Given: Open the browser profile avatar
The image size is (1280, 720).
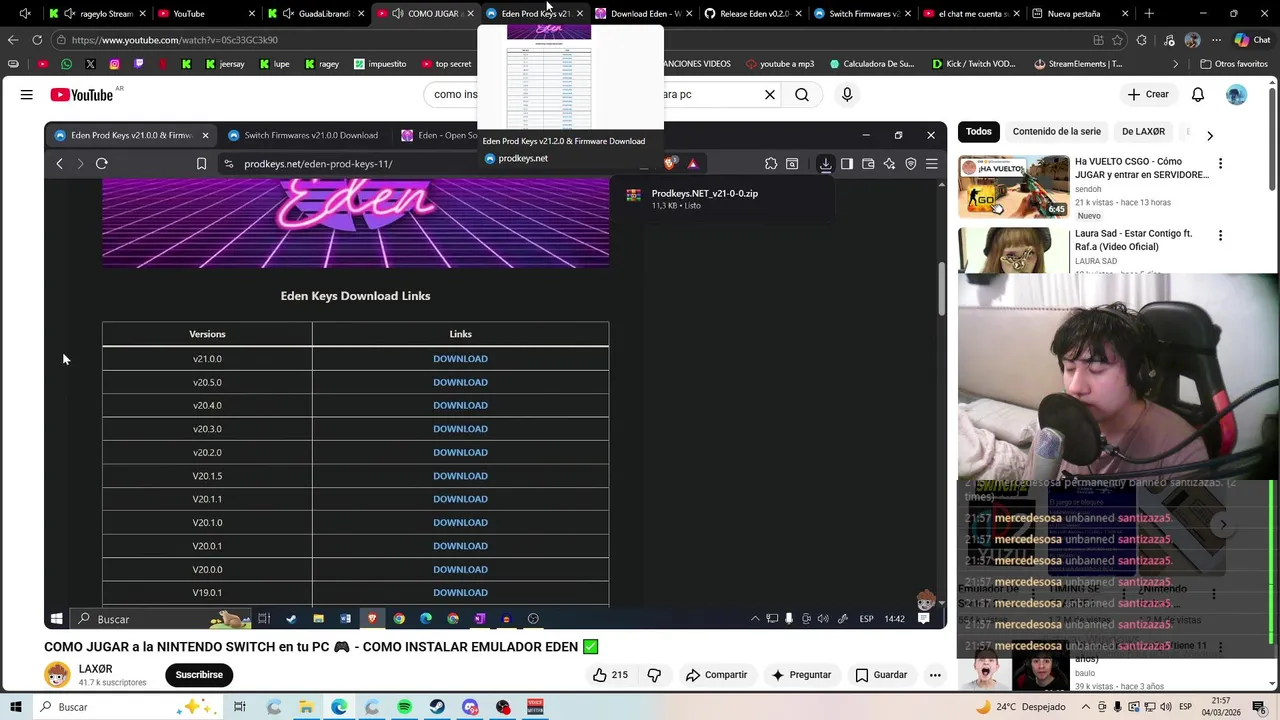Looking at the screenshot, I should [1192, 40].
